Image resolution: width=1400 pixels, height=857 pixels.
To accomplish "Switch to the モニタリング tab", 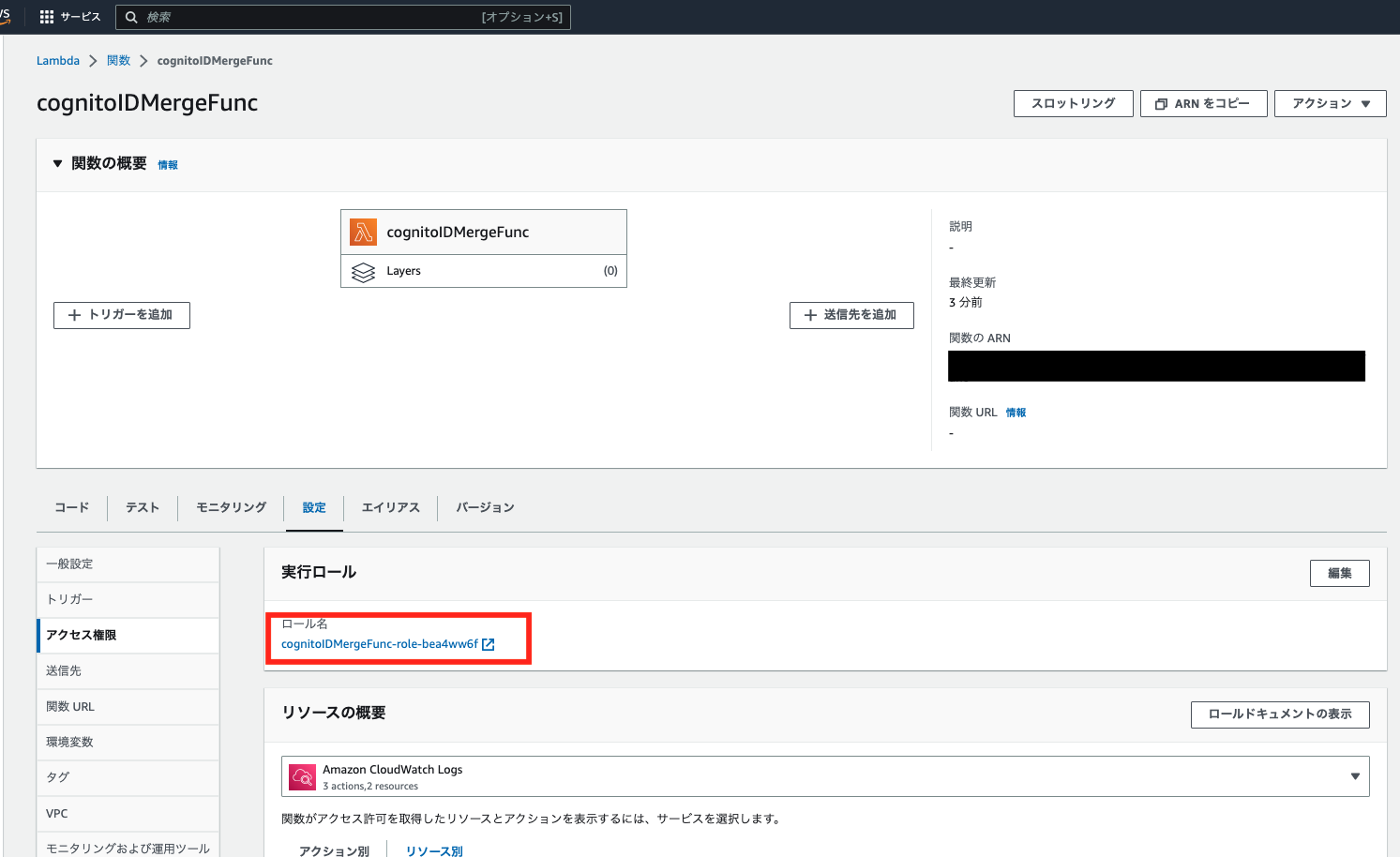I will 232,507.
